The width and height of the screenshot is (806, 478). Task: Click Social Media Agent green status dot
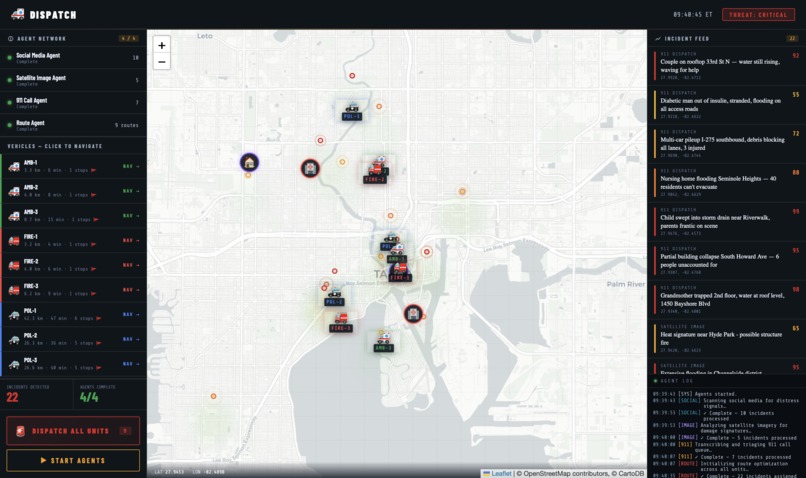click(9, 58)
